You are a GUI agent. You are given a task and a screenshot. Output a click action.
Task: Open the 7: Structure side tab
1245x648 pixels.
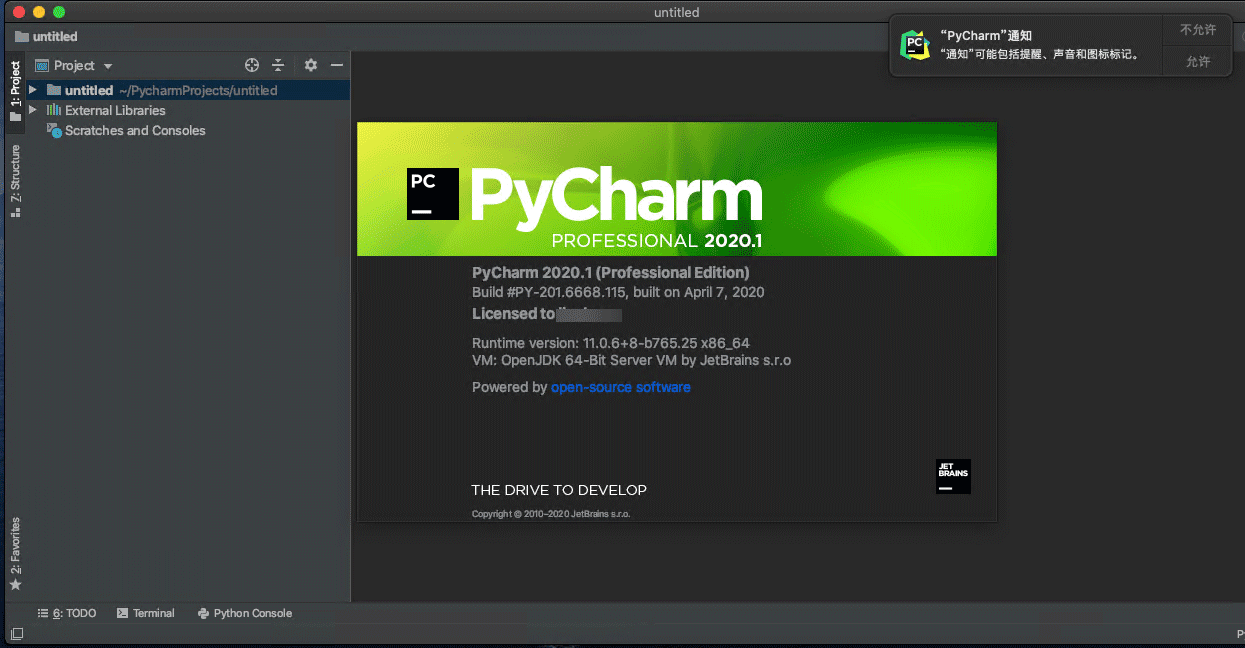15,181
